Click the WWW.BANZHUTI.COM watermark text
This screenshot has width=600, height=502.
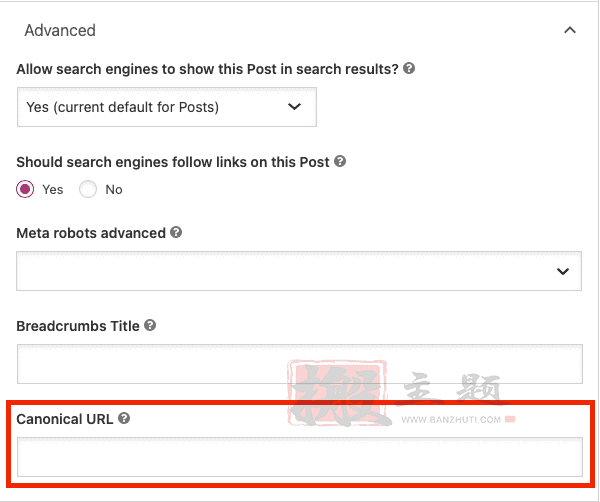[x=451, y=420]
